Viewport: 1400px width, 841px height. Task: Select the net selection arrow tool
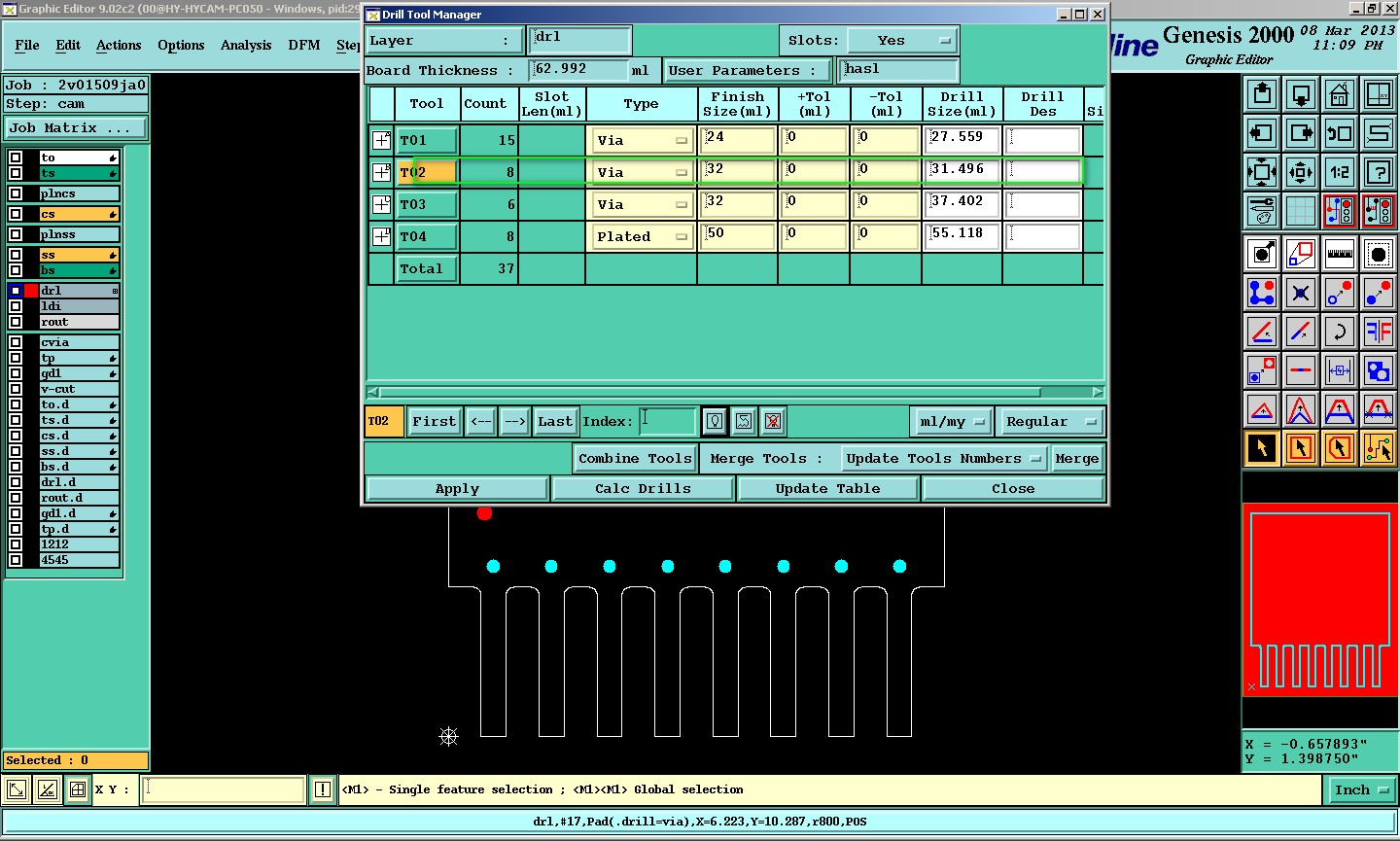point(1378,448)
